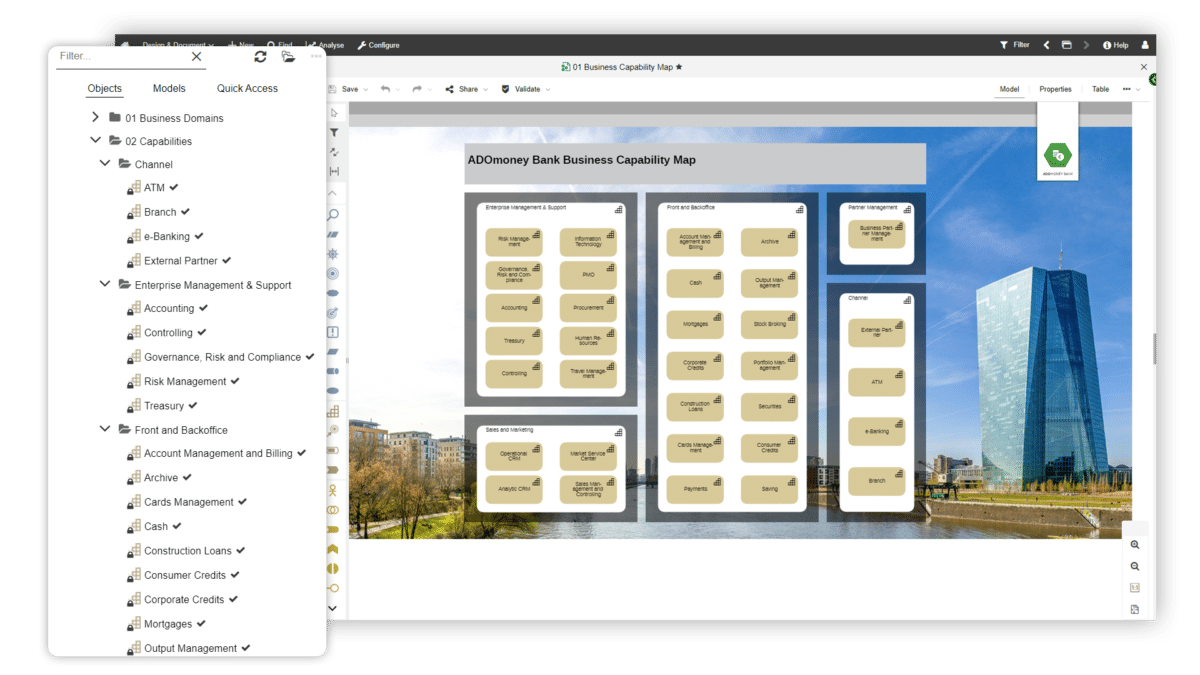Click into the Filter input field
The height and width of the screenshot is (675, 1200).
coord(120,57)
